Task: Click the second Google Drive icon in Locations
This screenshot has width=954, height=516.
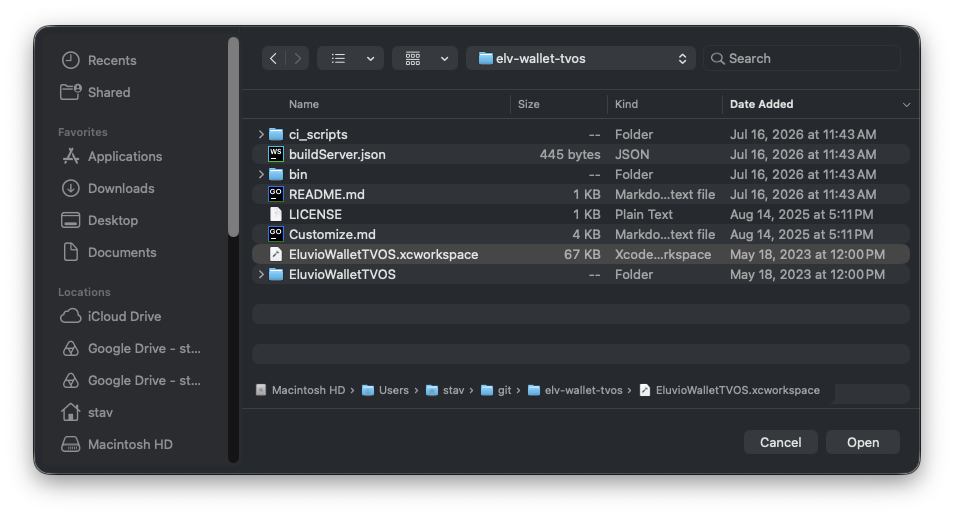Action: pyautogui.click(x=71, y=380)
